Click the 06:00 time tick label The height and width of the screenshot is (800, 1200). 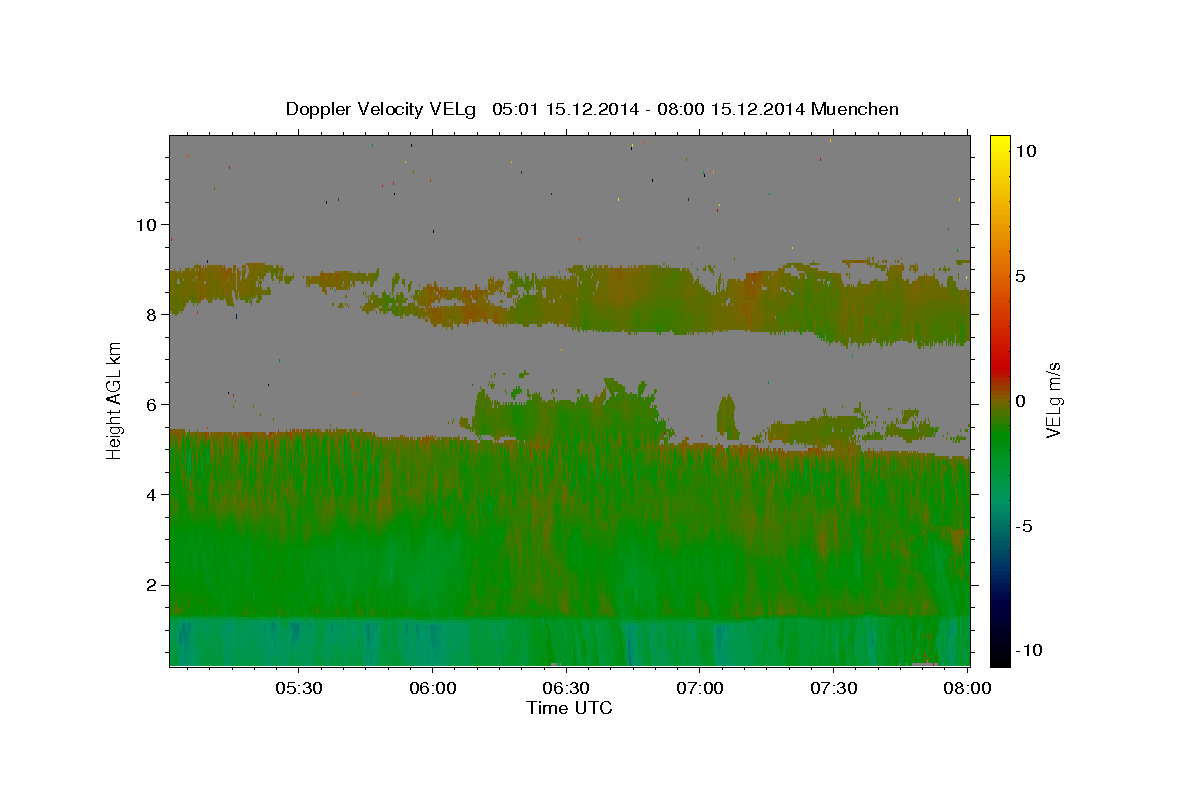tap(432, 689)
